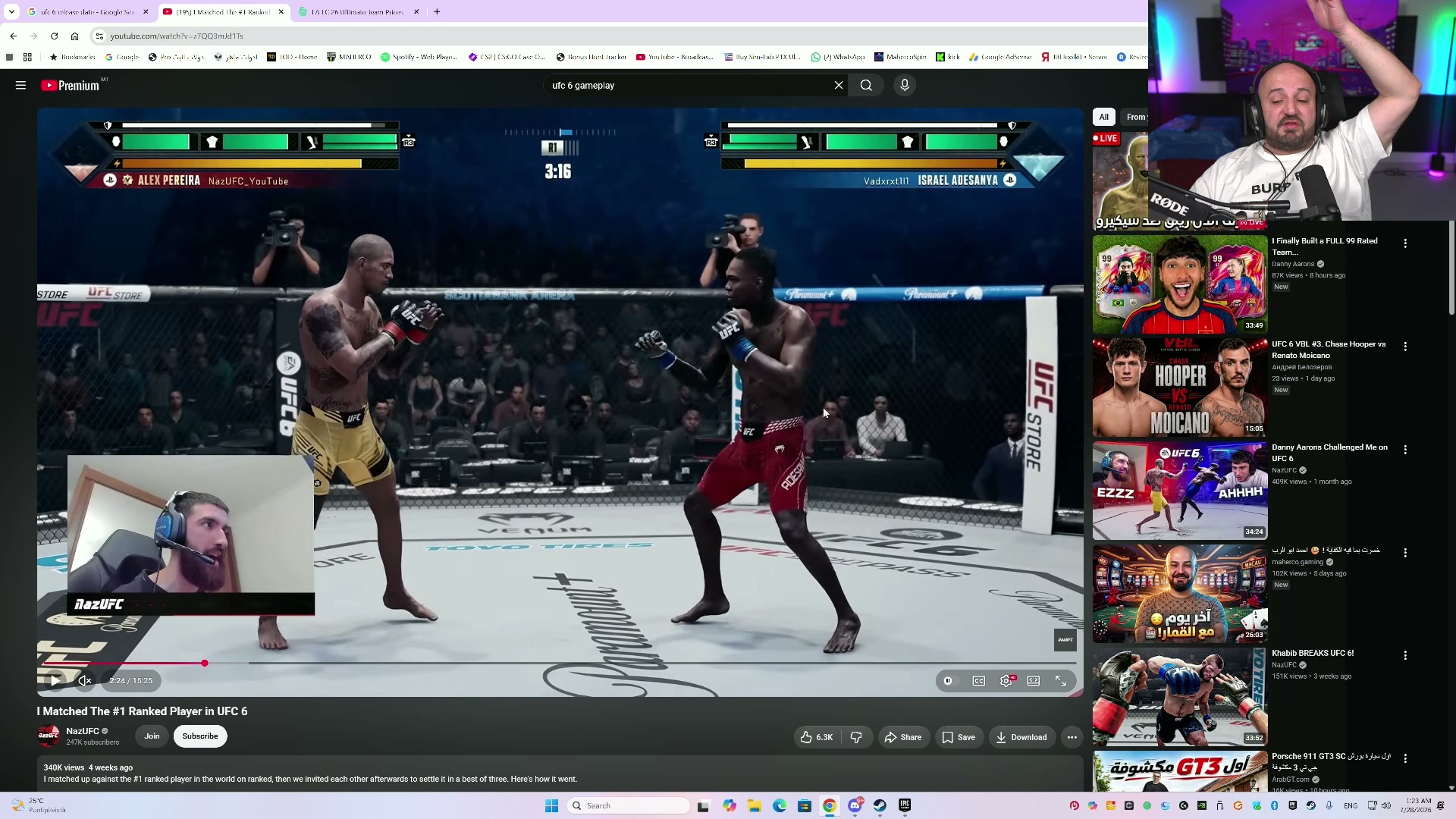This screenshot has height=819, width=1456.
Task: Open options menu for 'Danny Aarons Challenged Me' video
Action: coord(1405,450)
